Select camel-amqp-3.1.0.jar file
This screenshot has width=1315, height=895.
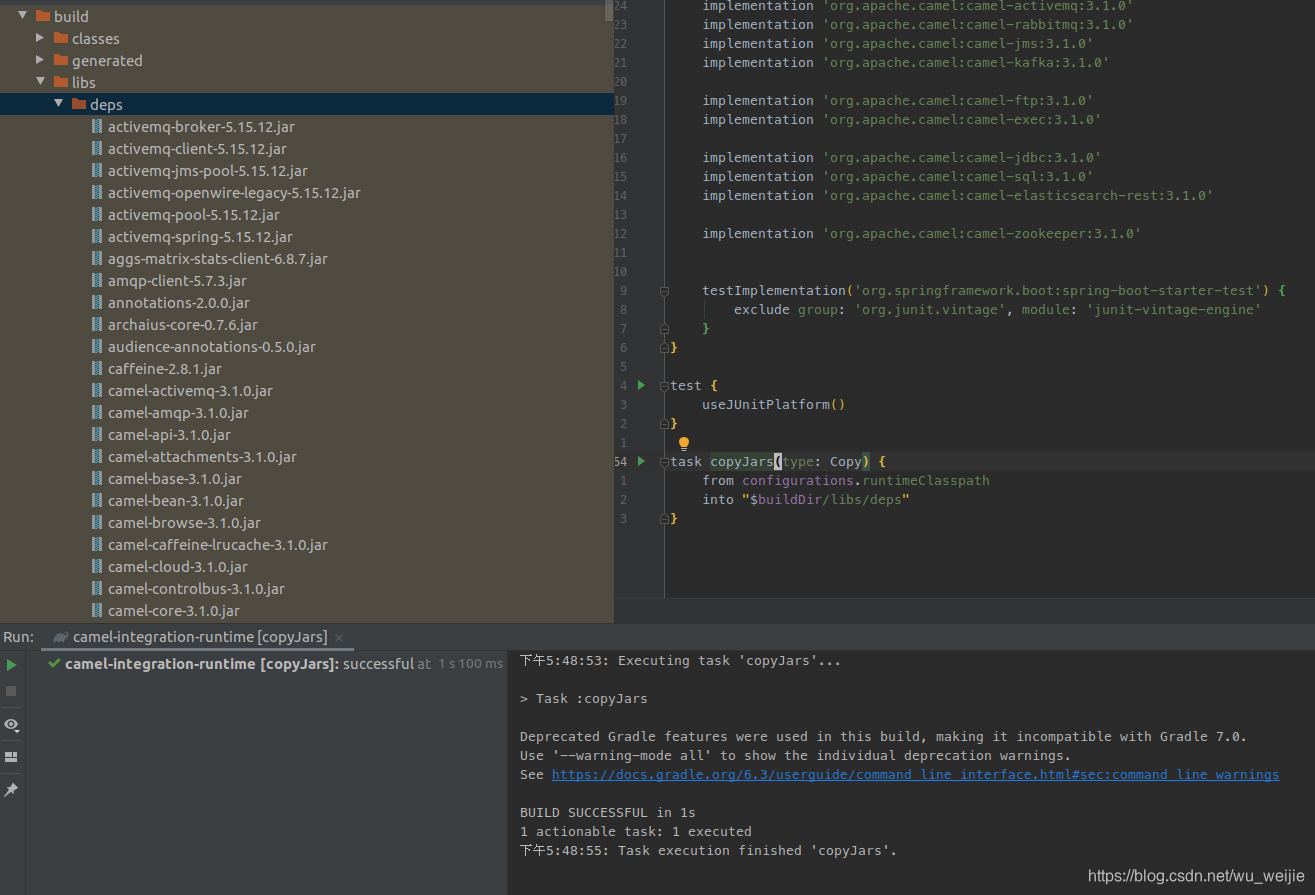point(178,413)
